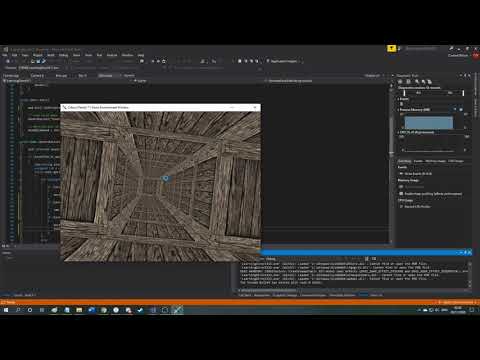Screen dimensions: 480x360
Task: Open the File menu
Action: [x=5, y=55]
